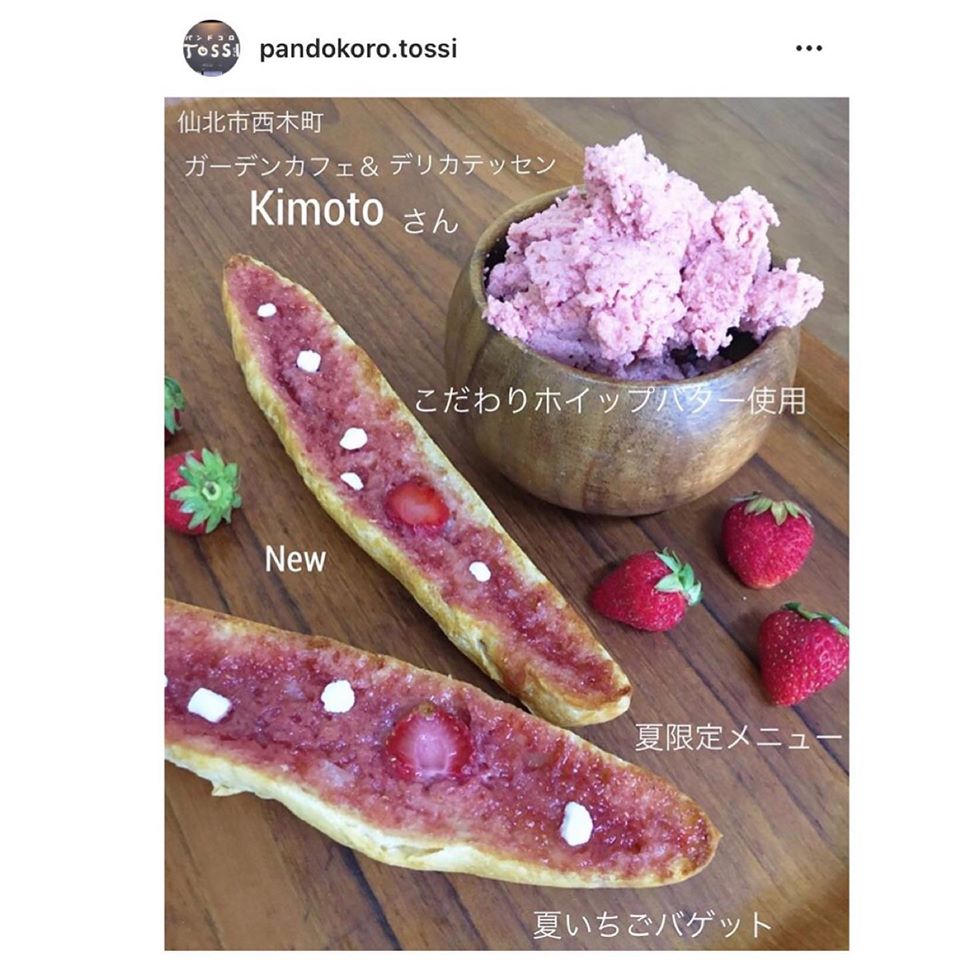Click the strawberry slice on the upper baguette
The image size is (960, 960).
[x=417, y=505]
